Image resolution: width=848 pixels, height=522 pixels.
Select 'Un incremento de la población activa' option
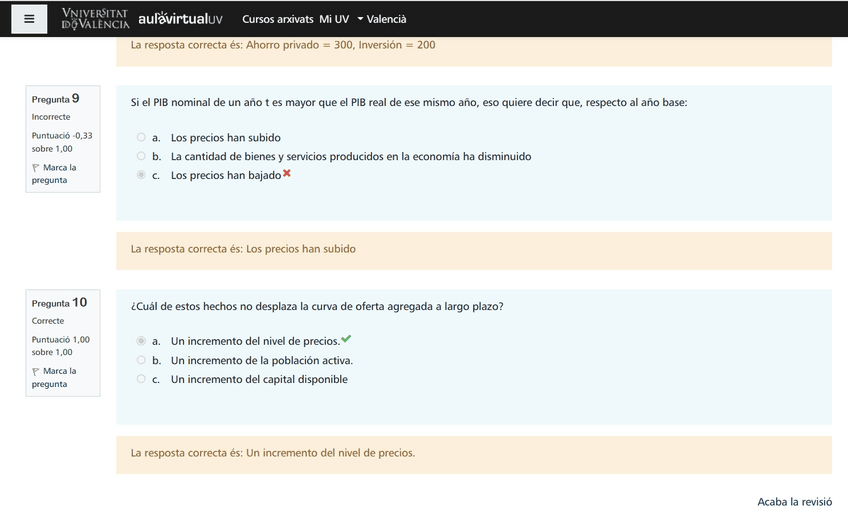[x=141, y=360]
